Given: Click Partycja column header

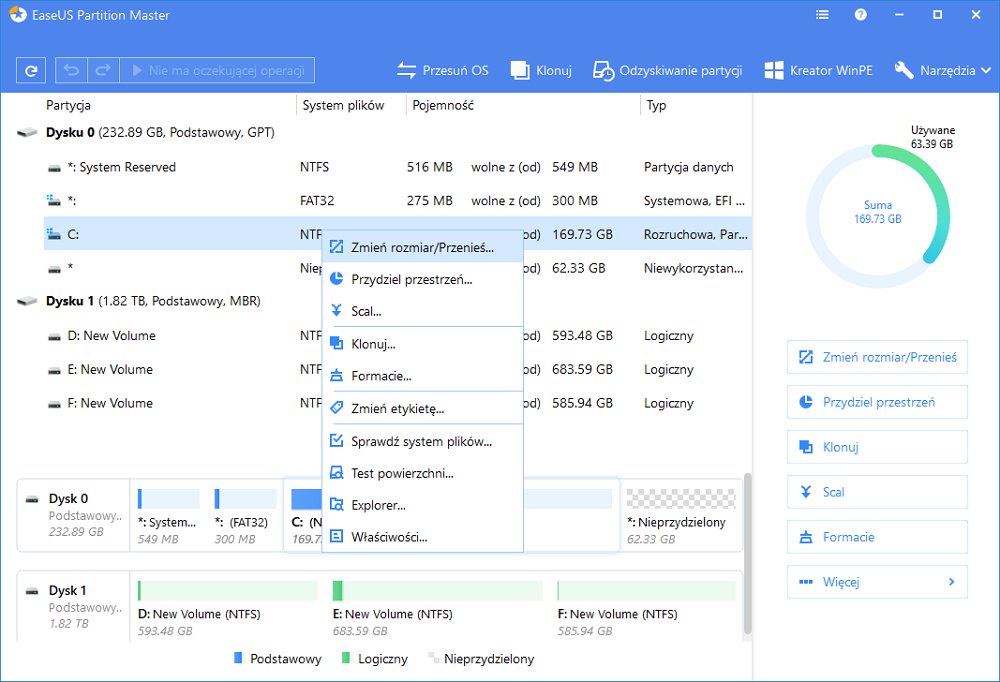Looking at the screenshot, I should coord(68,105).
